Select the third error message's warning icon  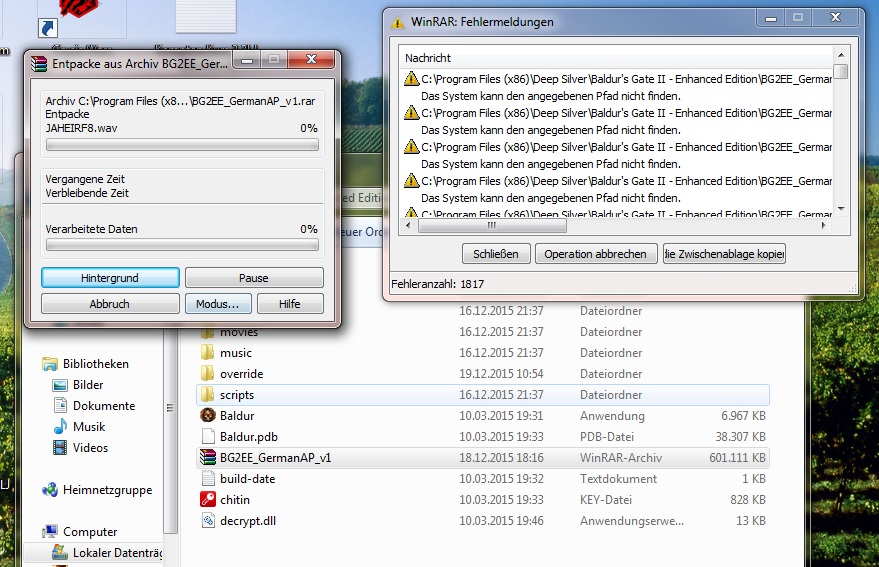coord(411,147)
